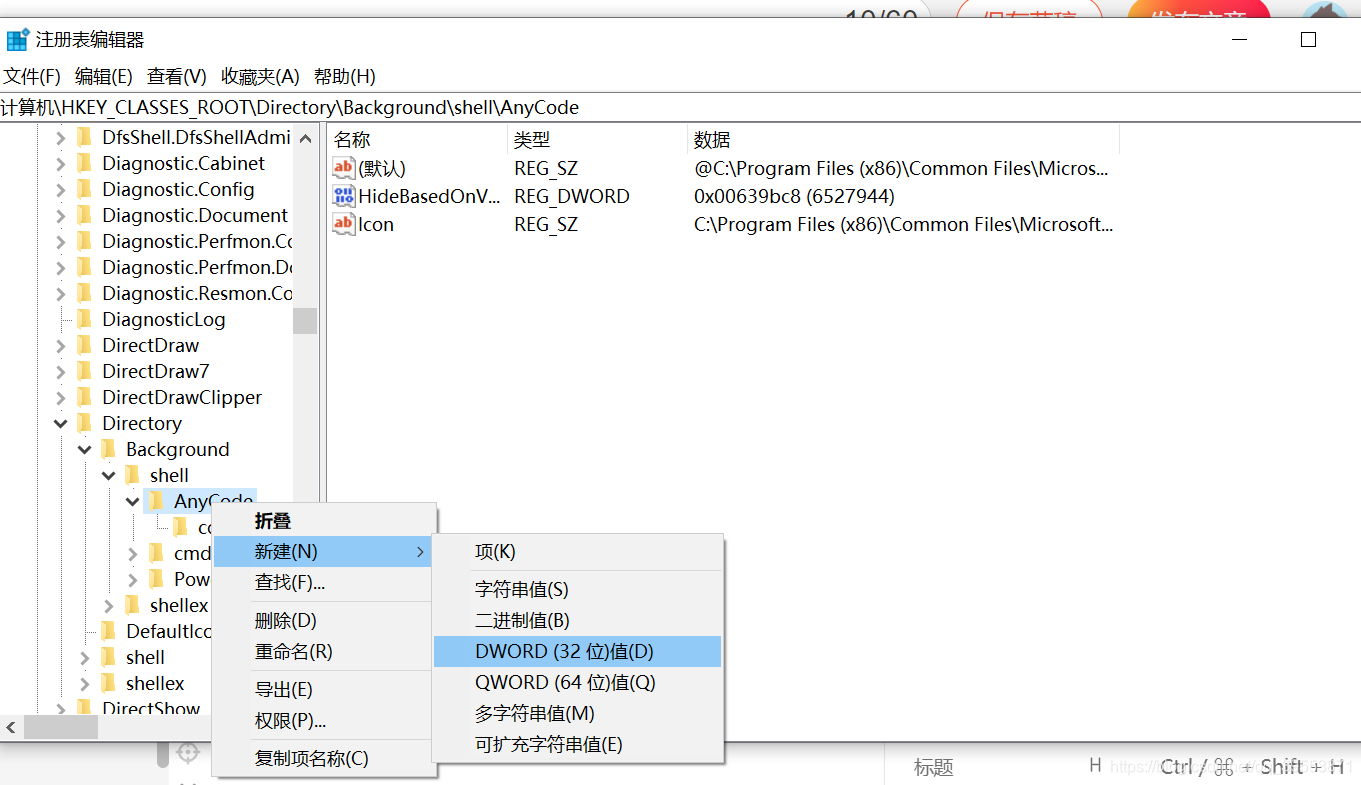Viewport: 1361px width, 785px height.
Task: Create new QWORD (64 位)值(Q)
Action: click(577, 682)
